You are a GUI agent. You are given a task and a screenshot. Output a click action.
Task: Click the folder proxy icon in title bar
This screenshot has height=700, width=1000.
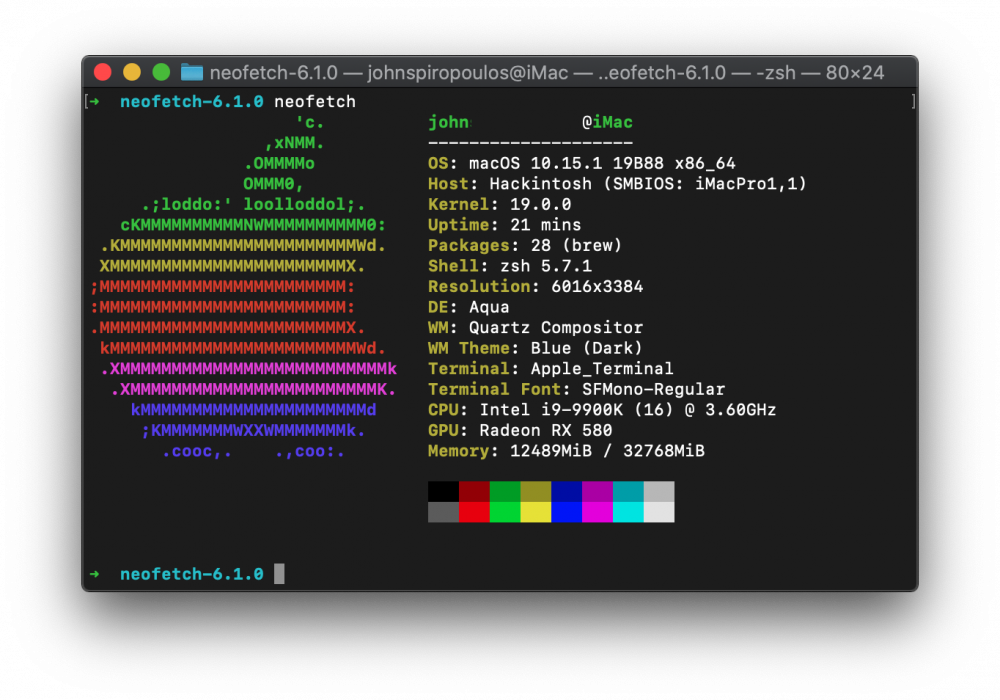[x=191, y=72]
